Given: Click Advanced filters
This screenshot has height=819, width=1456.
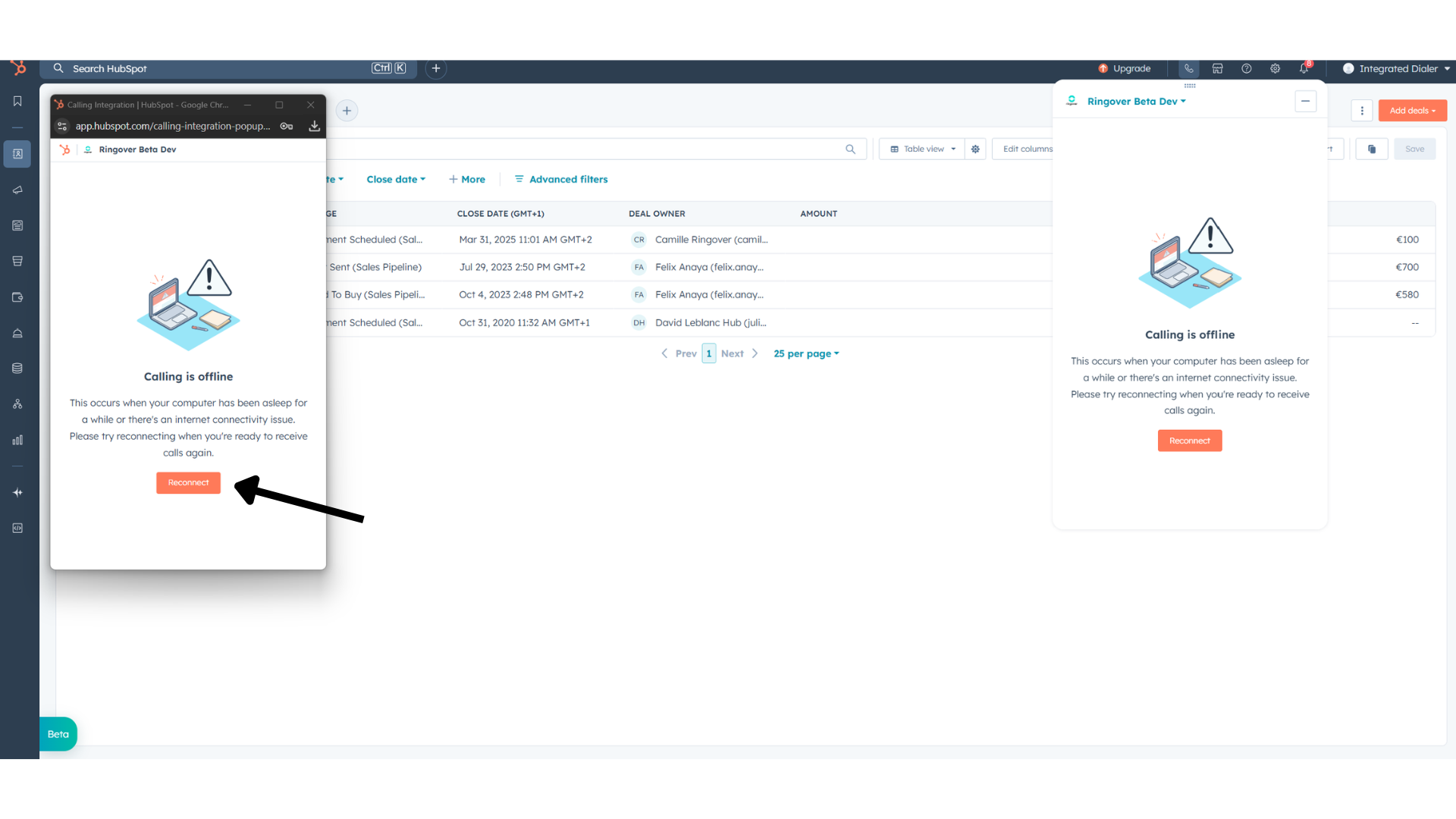Looking at the screenshot, I should (x=561, y=179).
